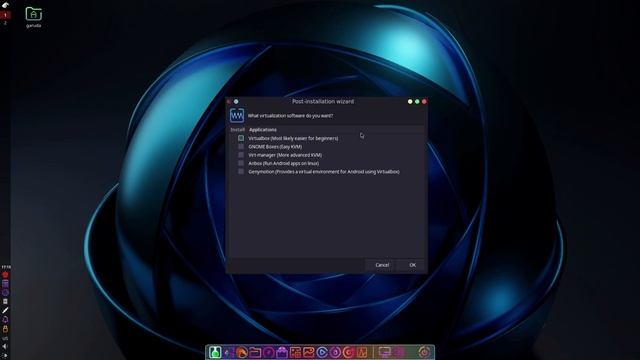This screenshot has height=360, width=640.
Task: Click the orange lock icon in left panel
Action: coord(5,329)
